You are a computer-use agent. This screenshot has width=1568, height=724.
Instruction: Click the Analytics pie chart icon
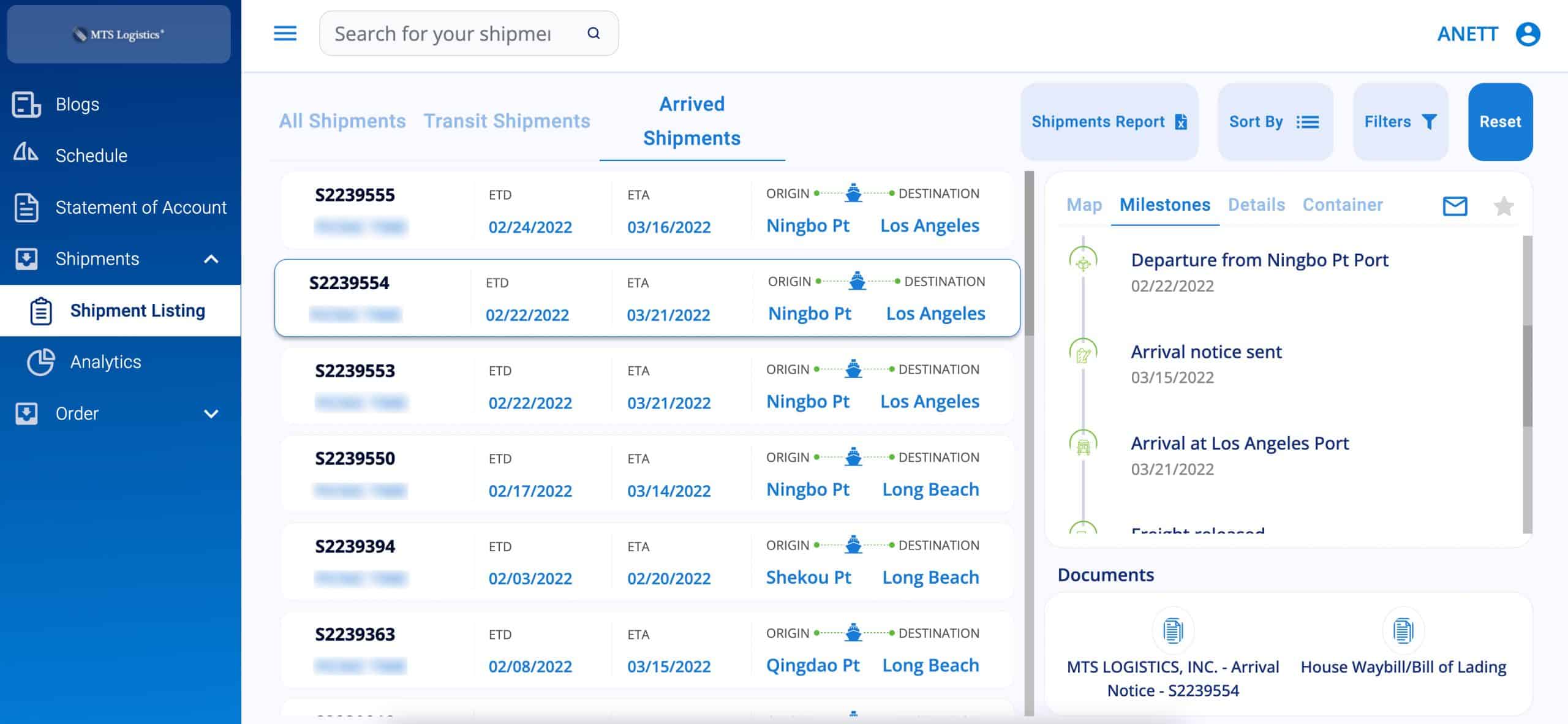coord(41,361)
